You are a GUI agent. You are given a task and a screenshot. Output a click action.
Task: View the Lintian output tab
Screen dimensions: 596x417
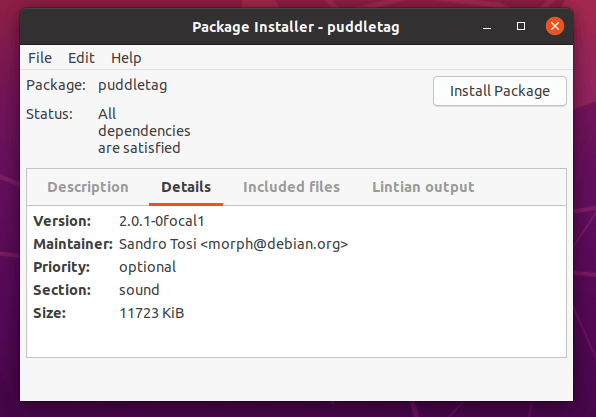423,187
